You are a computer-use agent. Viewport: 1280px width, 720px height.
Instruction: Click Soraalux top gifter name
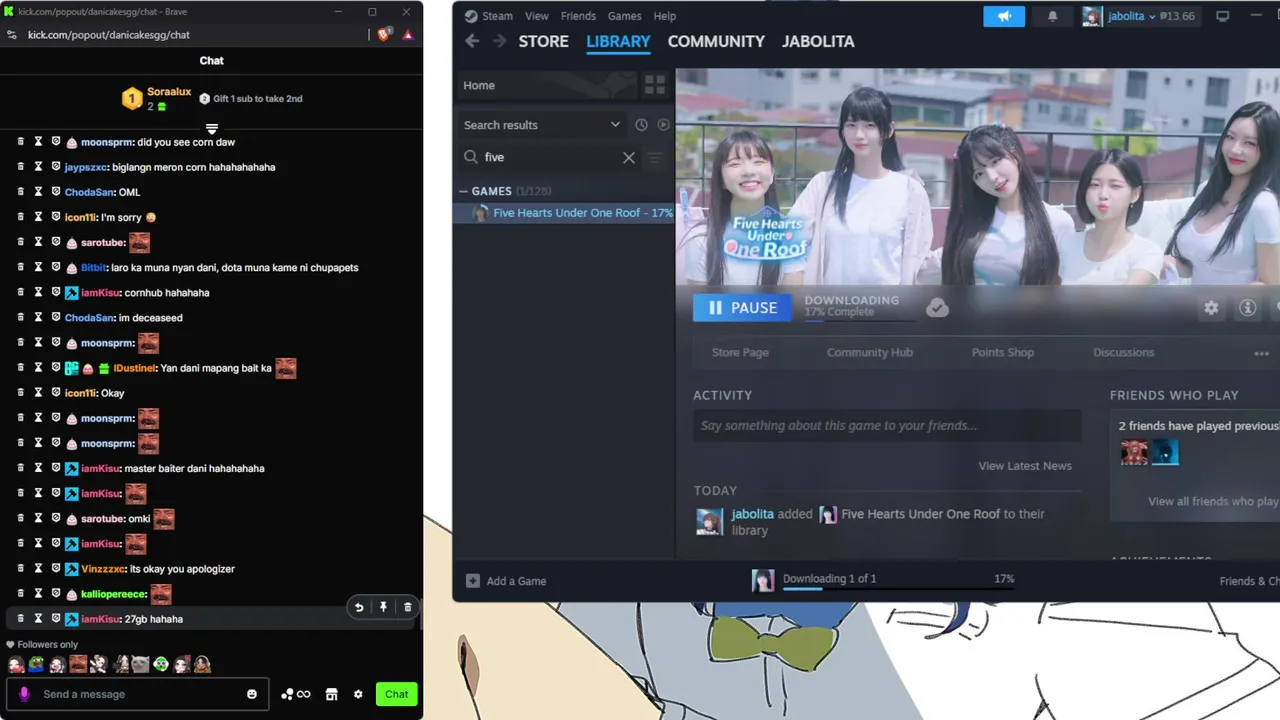click(169, 92)
